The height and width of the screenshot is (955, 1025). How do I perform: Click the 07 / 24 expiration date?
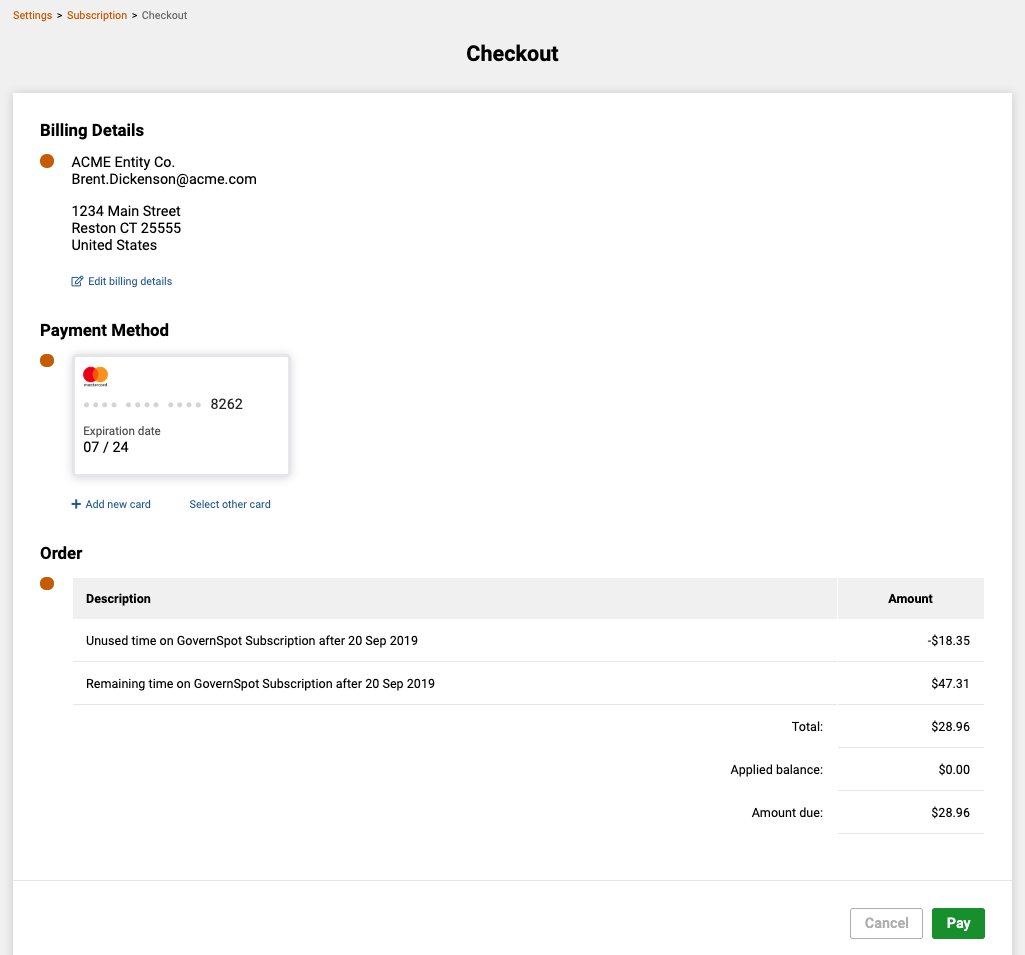click(106, 447)
